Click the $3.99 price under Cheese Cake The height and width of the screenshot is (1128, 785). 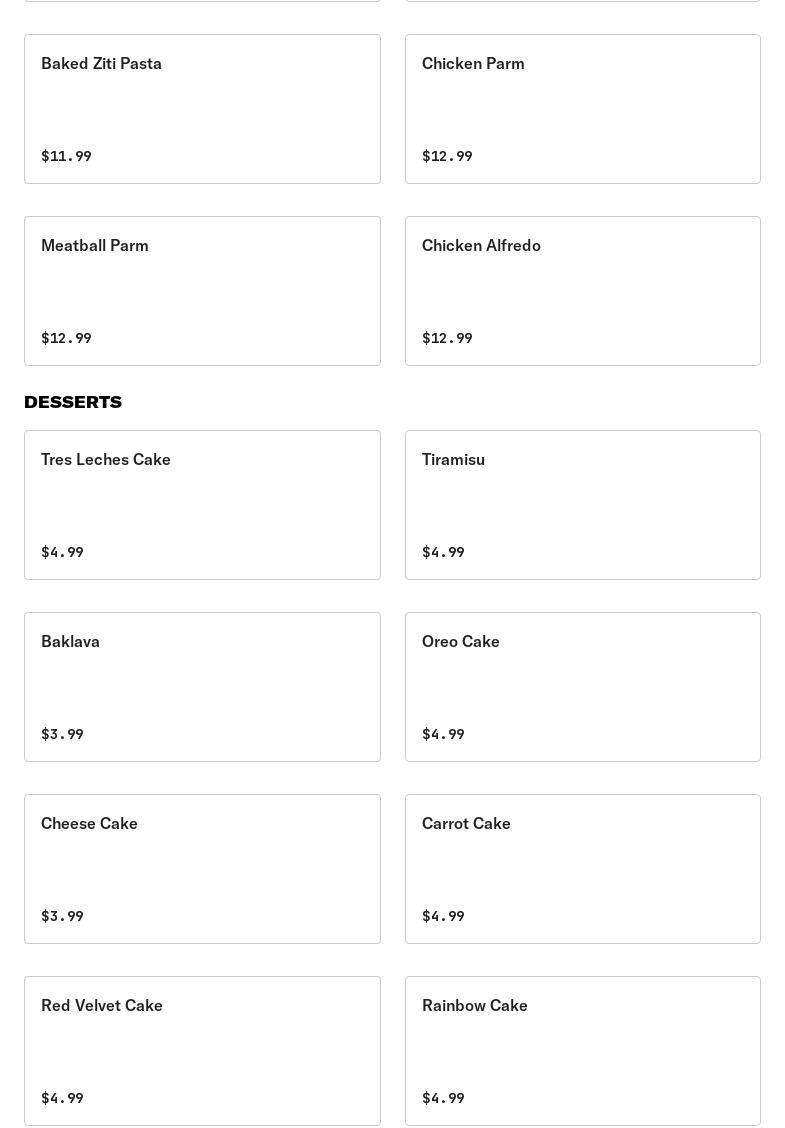point(62,916)
